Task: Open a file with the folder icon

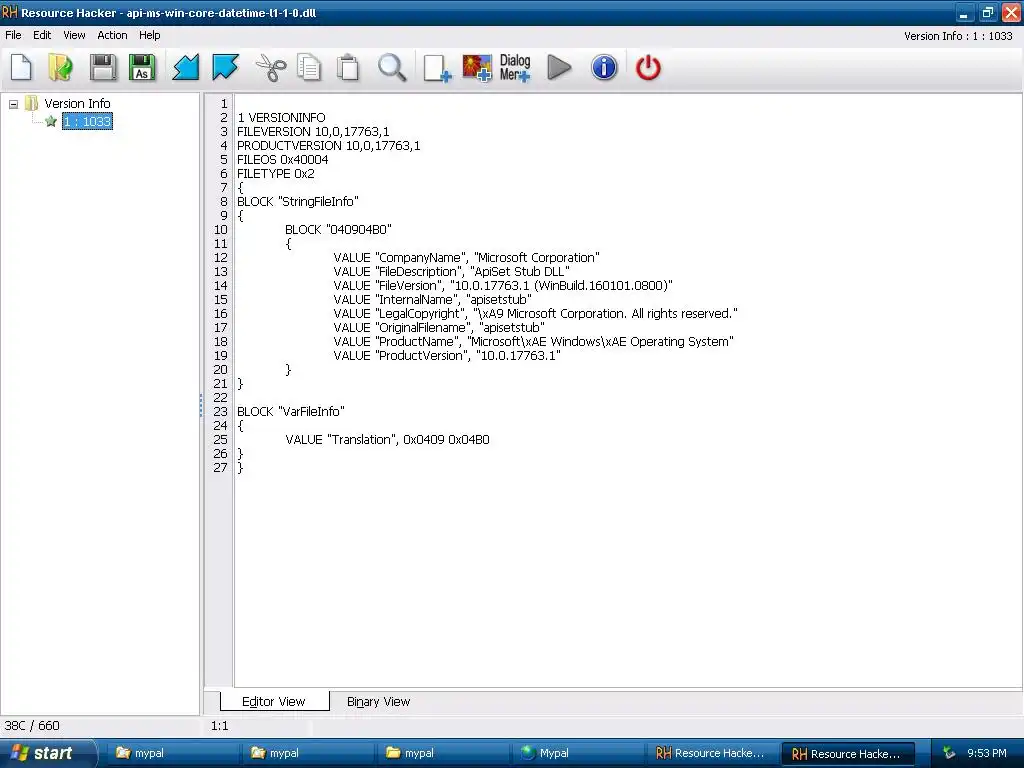Action: click(60, 67)
